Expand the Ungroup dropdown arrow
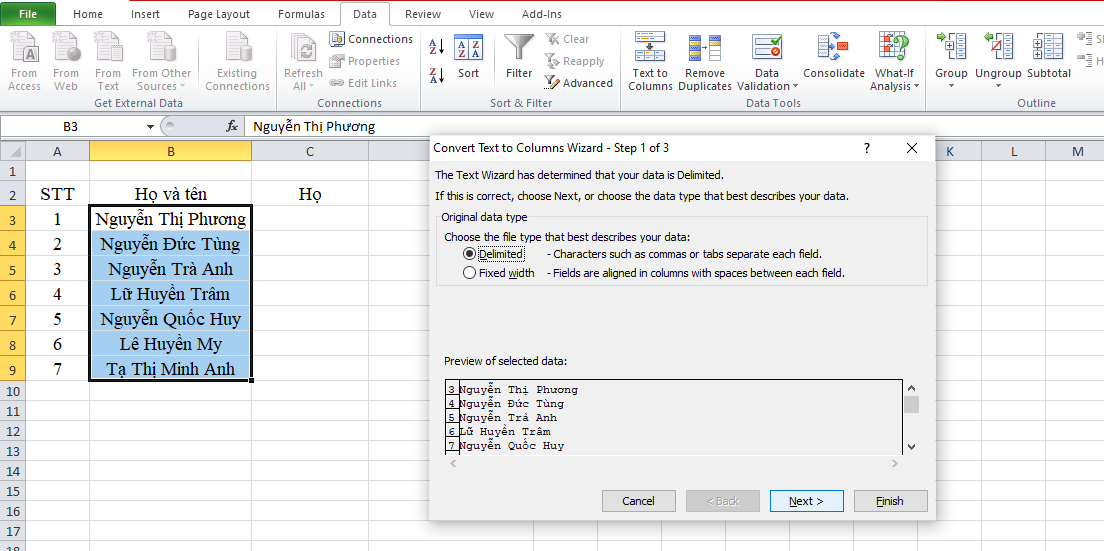Screen dimensions: 1104x551 pos(998,86)
